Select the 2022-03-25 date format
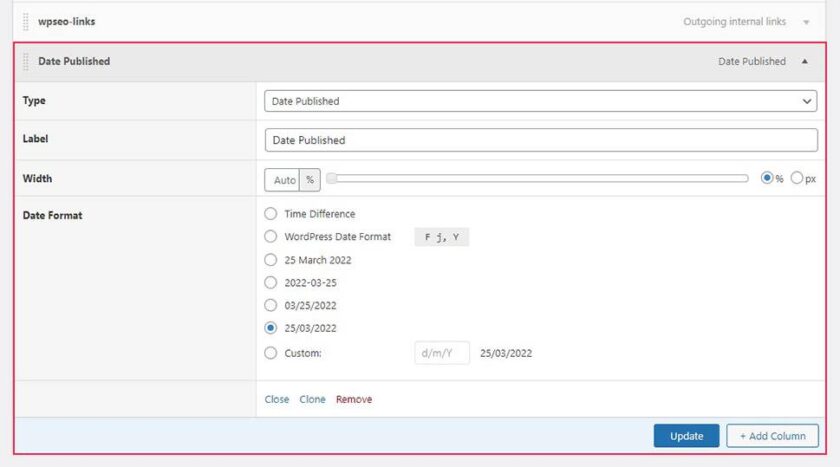 [271, 283]
